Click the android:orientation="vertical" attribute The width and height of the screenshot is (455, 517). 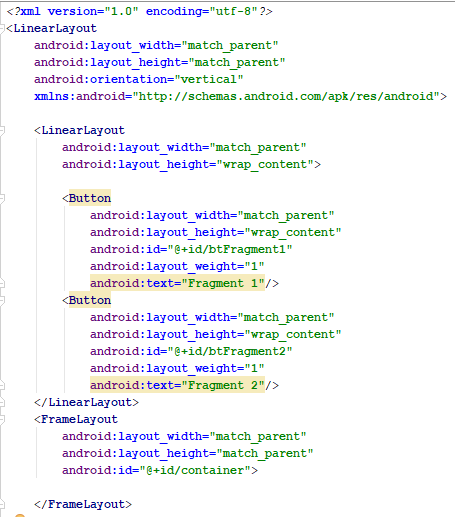pos(139,79)
